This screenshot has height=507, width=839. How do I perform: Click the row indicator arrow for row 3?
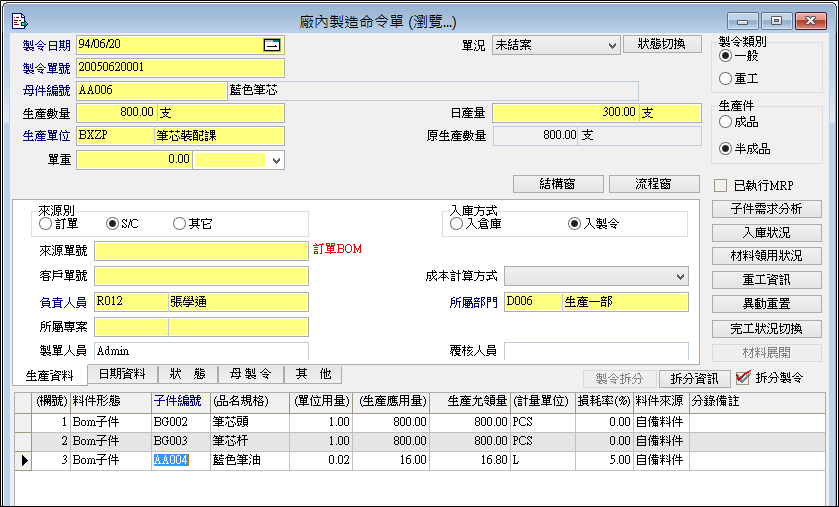tap(24, 460)
